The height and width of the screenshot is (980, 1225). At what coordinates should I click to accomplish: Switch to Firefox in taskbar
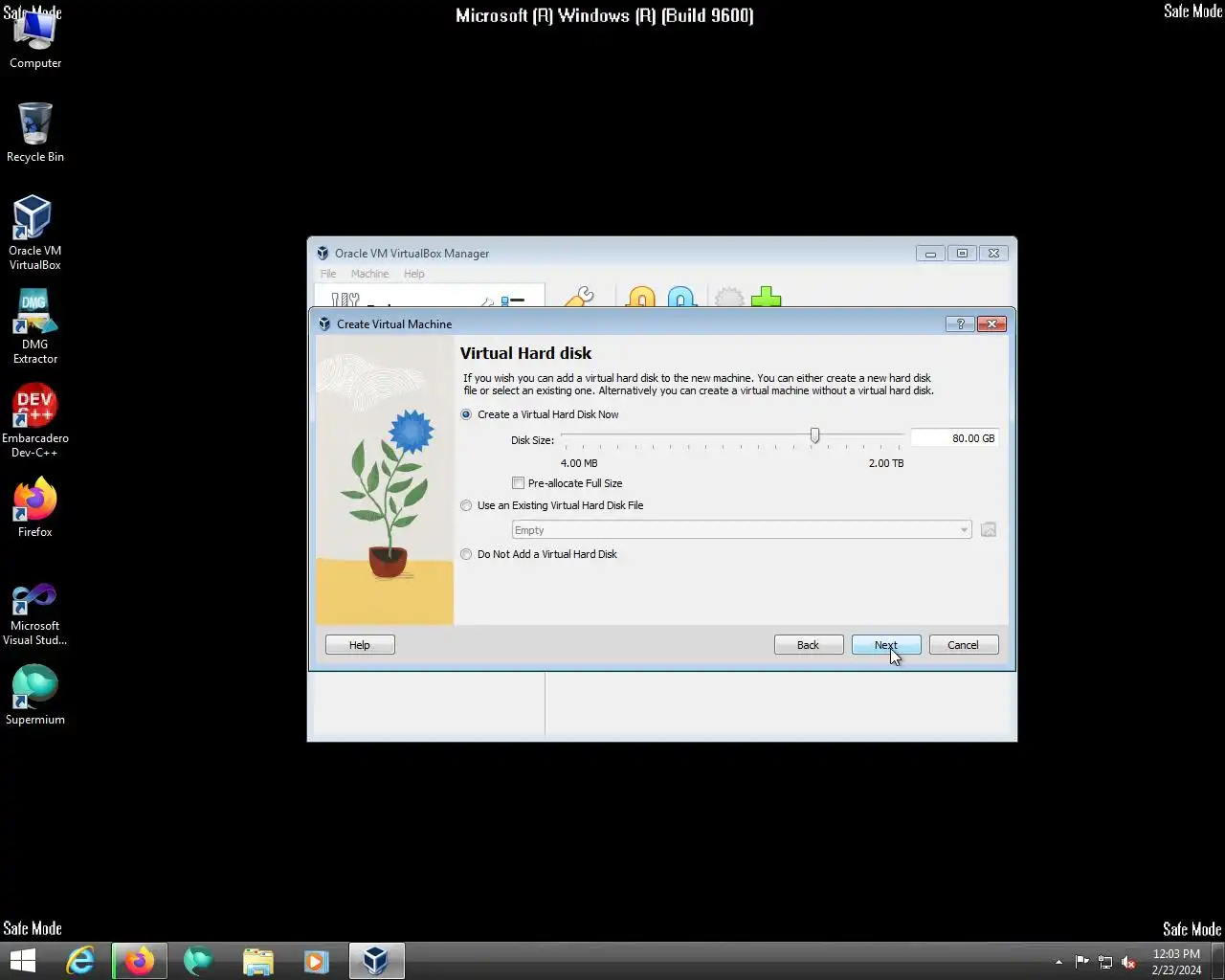click(x=140, y=961)
